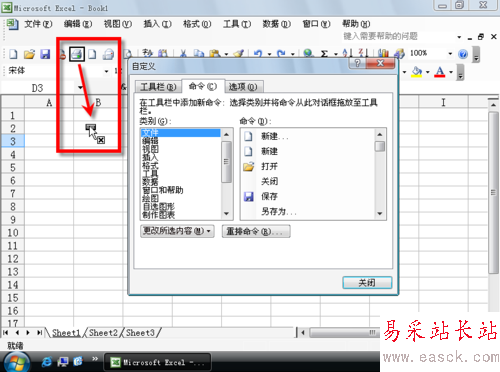Click the Sort Descending icon
This screenshot has width=500, height=372.
[x=363, y=53]
